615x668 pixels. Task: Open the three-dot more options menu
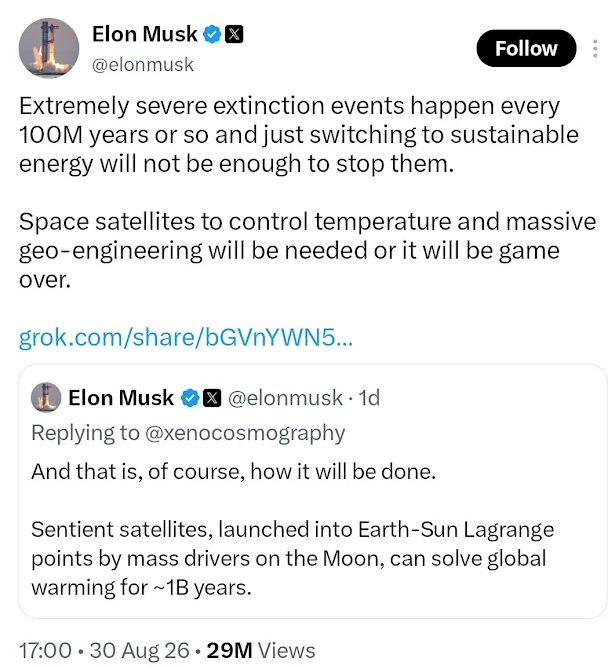[595, 49]
